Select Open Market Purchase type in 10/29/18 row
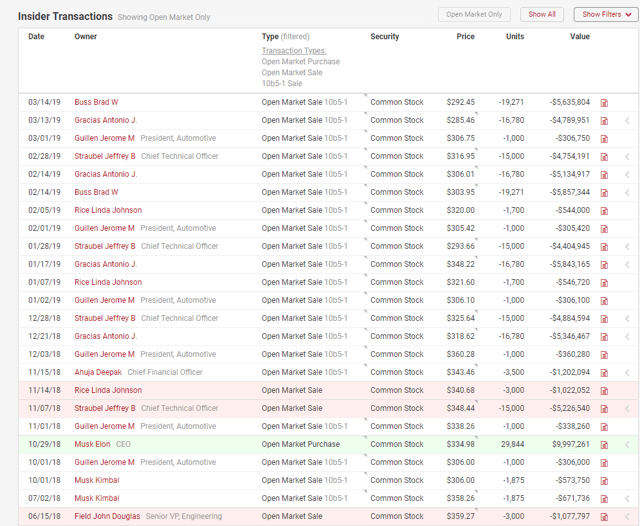 [300, 444]
